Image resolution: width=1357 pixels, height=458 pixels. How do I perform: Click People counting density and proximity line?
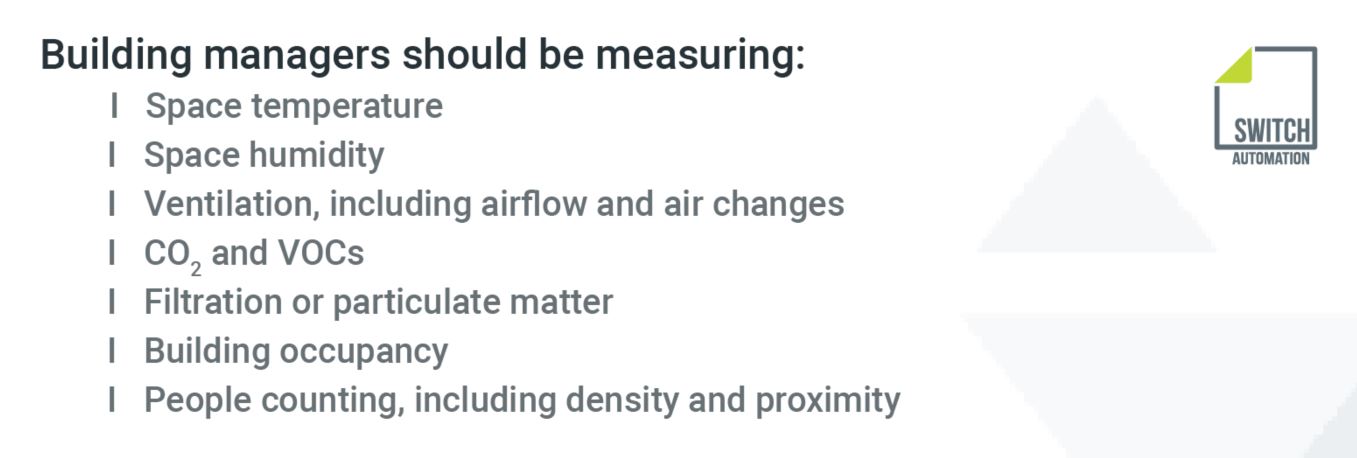(x=522, y=400)
